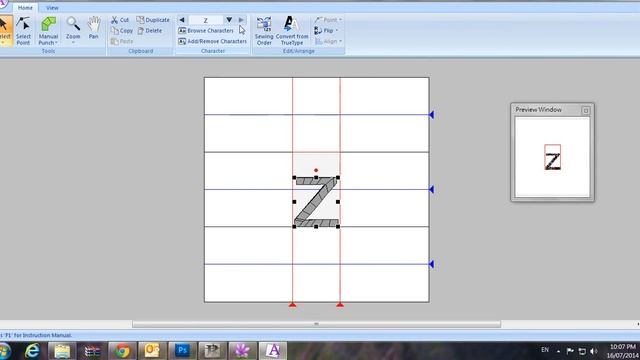Open Add/Remove Characters

[x=213, y=41]
